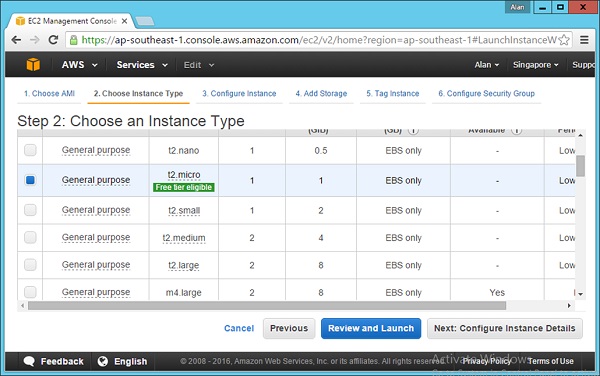Uncheck the selected t2.micro checkbox
Image resolution: width=600 pixels, height=376 pixels.
coord(30,180)
